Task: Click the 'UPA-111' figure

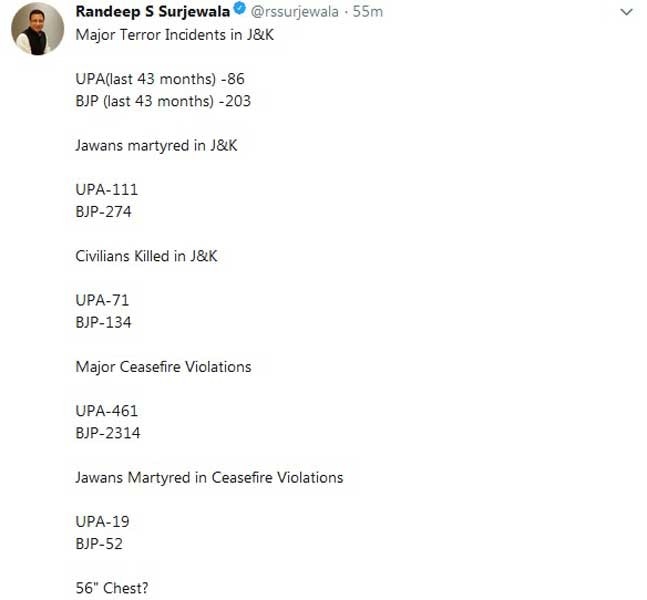Action: click(x=106, y=189)
